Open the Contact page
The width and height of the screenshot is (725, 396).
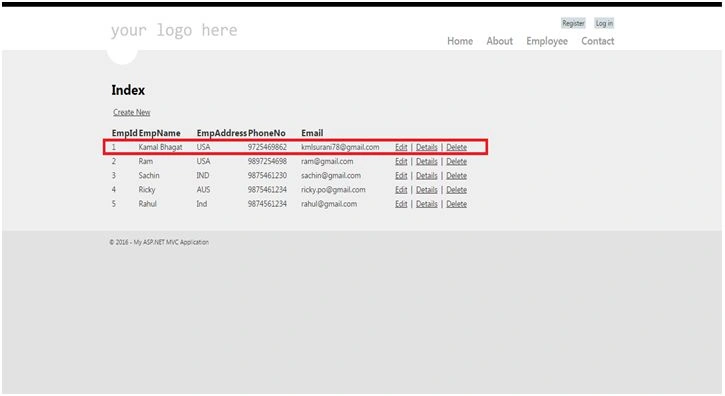tap(597, 41)
